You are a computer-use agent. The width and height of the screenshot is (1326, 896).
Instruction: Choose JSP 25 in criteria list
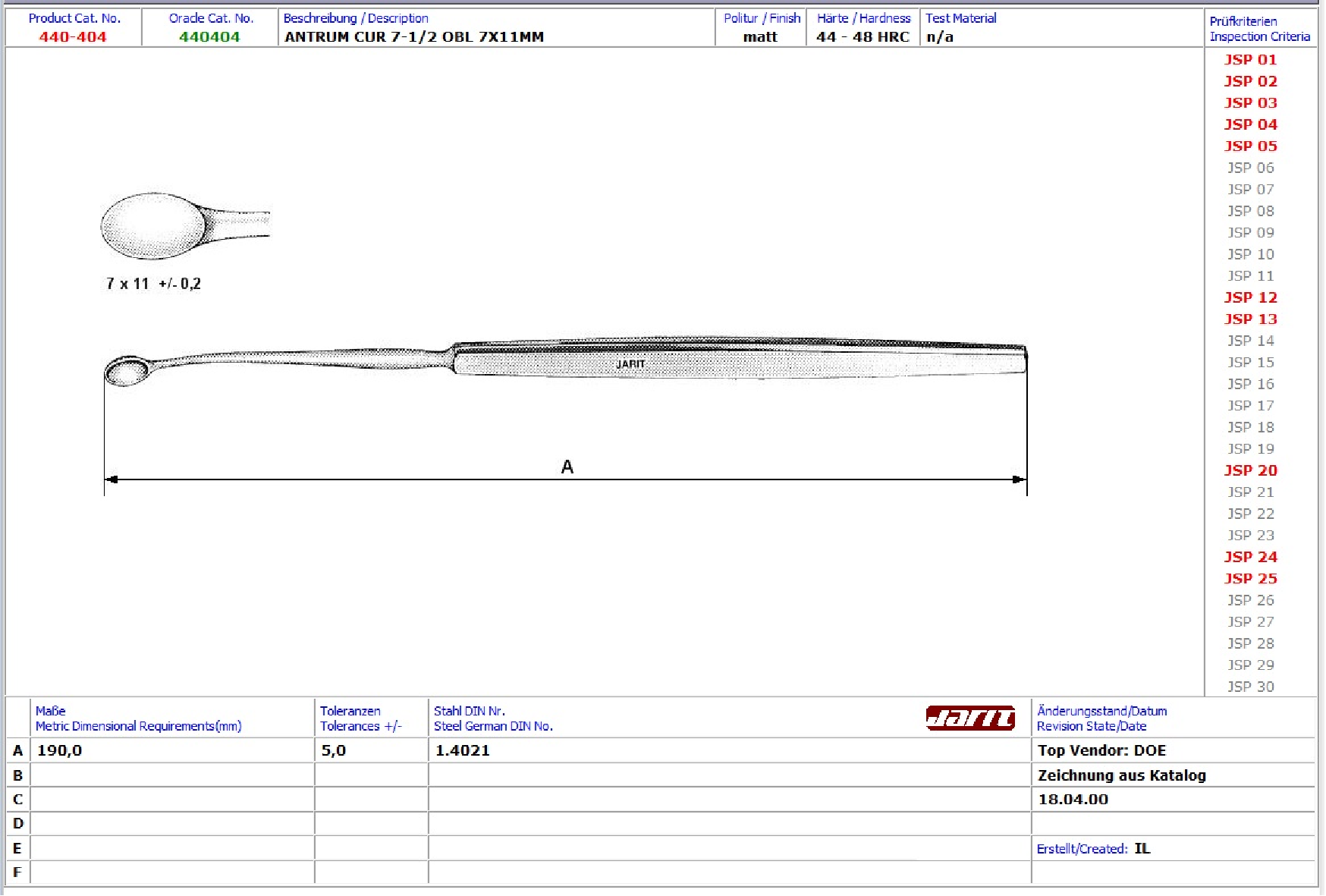(1250, 579)
